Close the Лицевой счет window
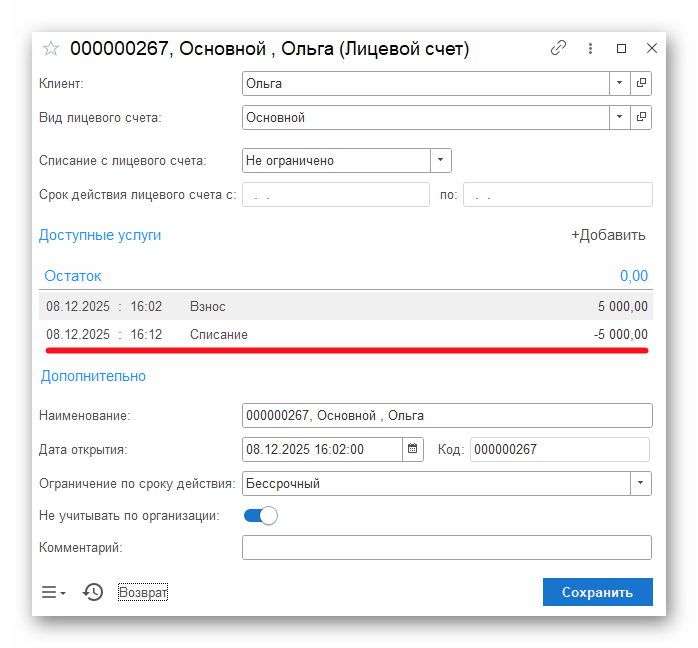The image size is (698, 648). click(x=652, y=48)
